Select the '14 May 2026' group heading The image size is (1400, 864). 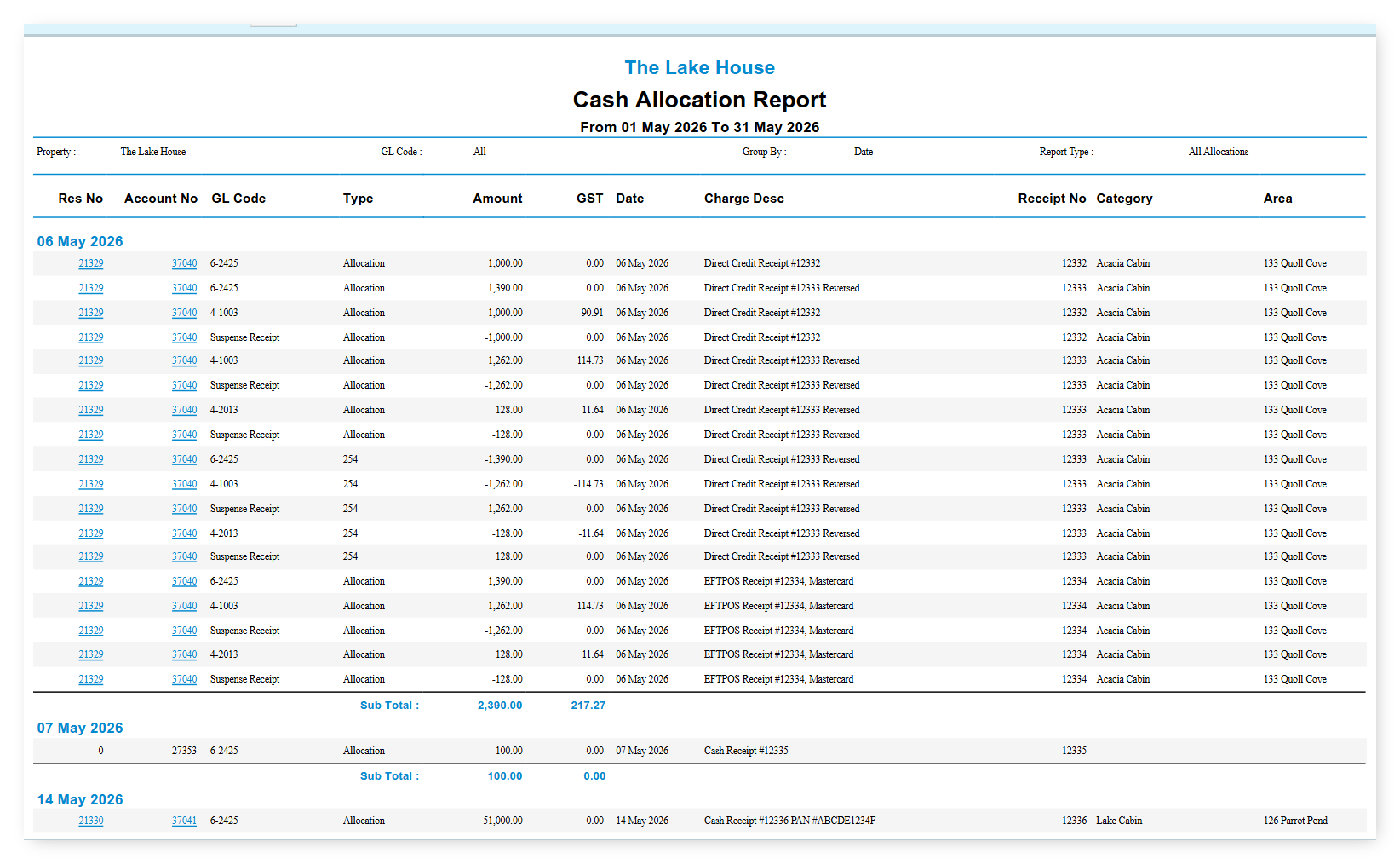pos(80,799)
